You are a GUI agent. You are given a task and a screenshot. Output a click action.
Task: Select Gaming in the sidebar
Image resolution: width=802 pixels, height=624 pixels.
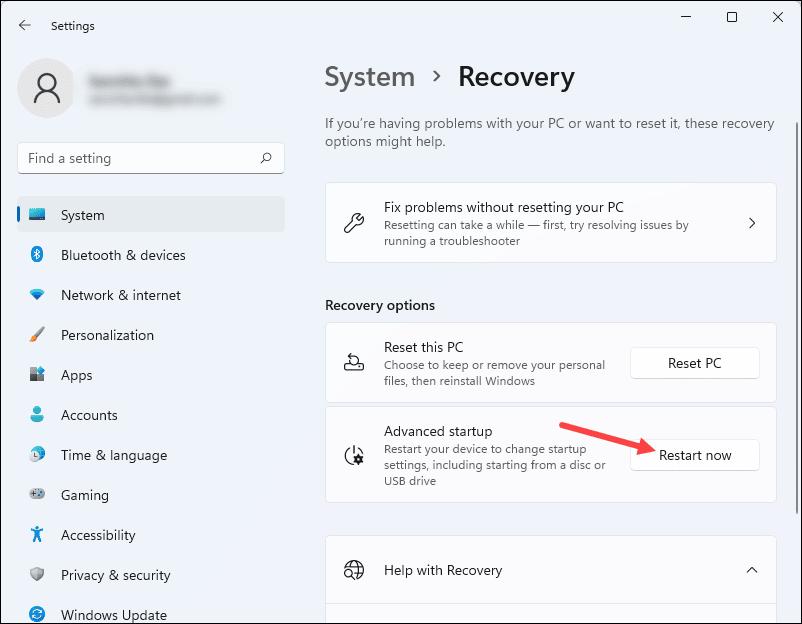pos(85,495)
